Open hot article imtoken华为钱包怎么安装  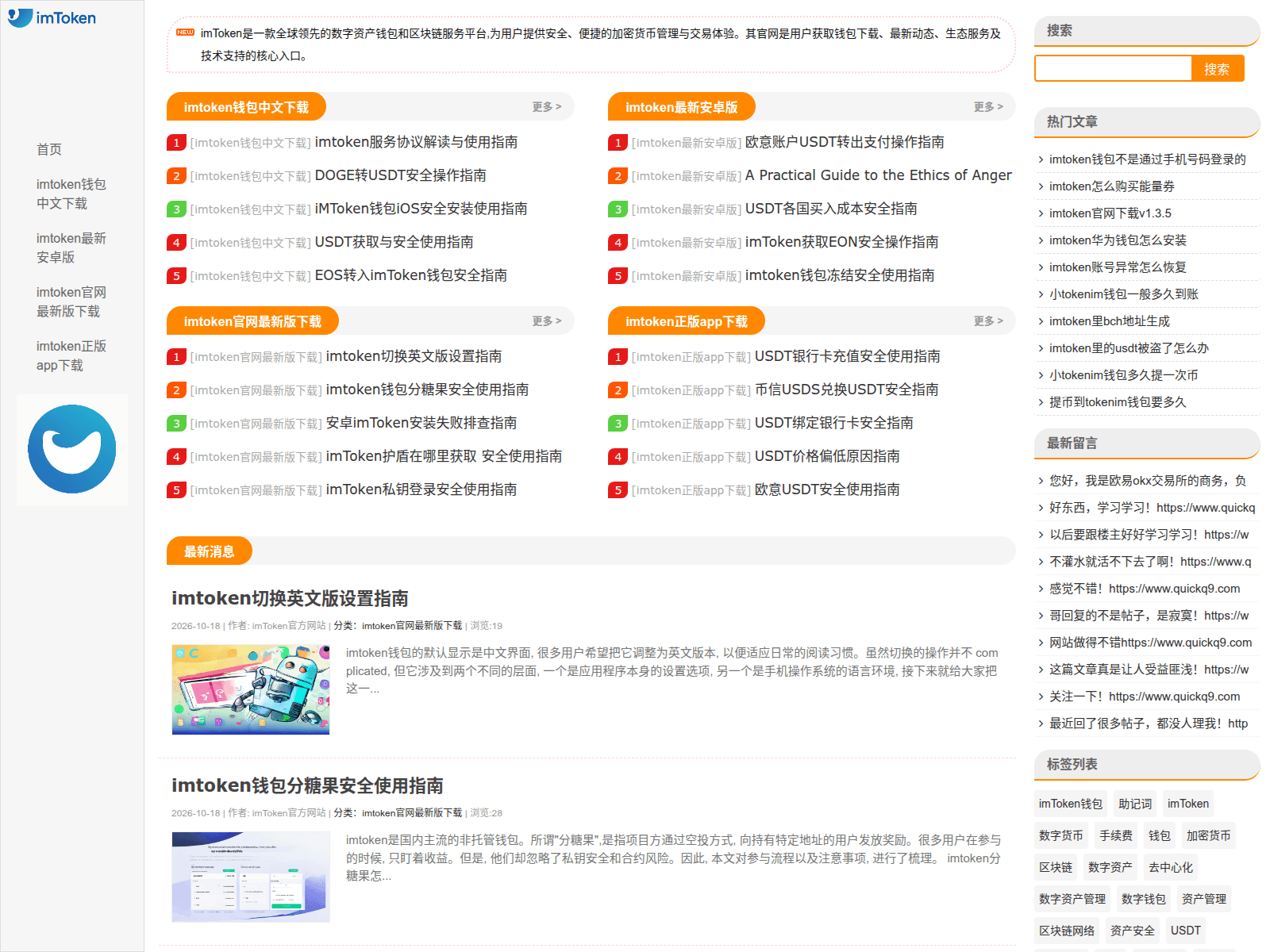(x=1118, y=240)
